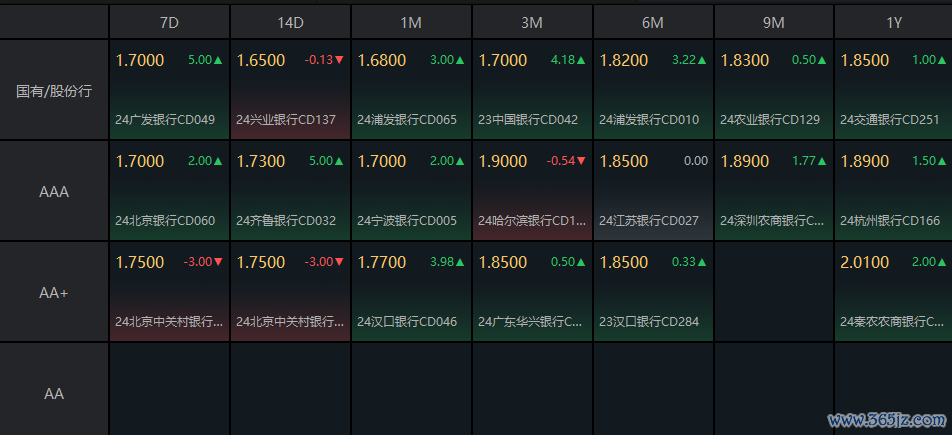This screenshot has width=952, height=435.
Task: Open 24北京中关村银行 cell in 7D column
Action: click(169, 292)
